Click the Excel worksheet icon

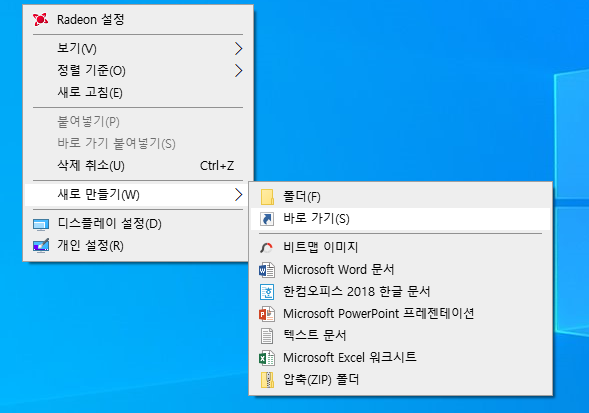[x=267, y=358]
